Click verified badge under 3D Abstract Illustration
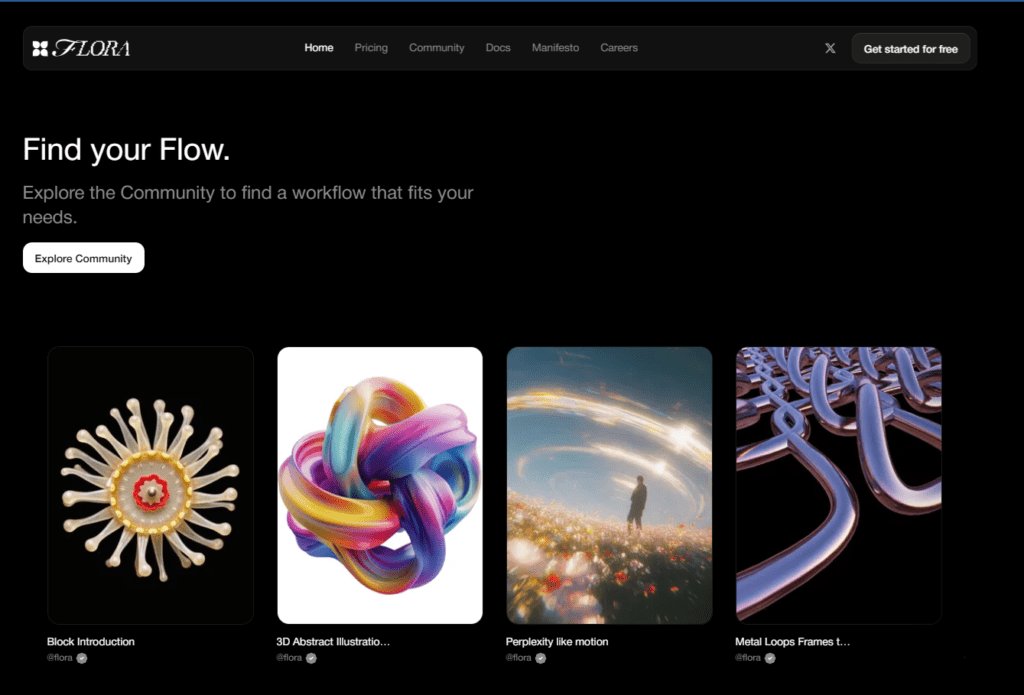The image size is (1024, 695). [311, 658]
